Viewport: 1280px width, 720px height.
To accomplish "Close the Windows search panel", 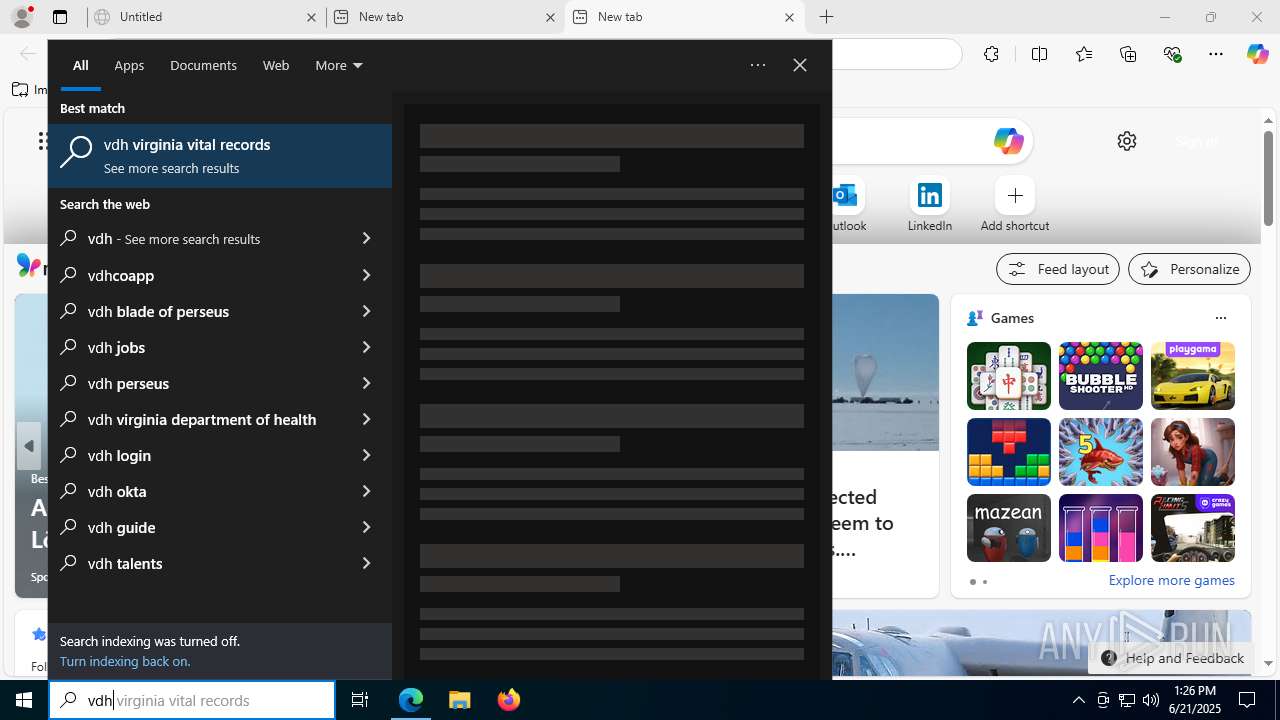I will point(799,65).
